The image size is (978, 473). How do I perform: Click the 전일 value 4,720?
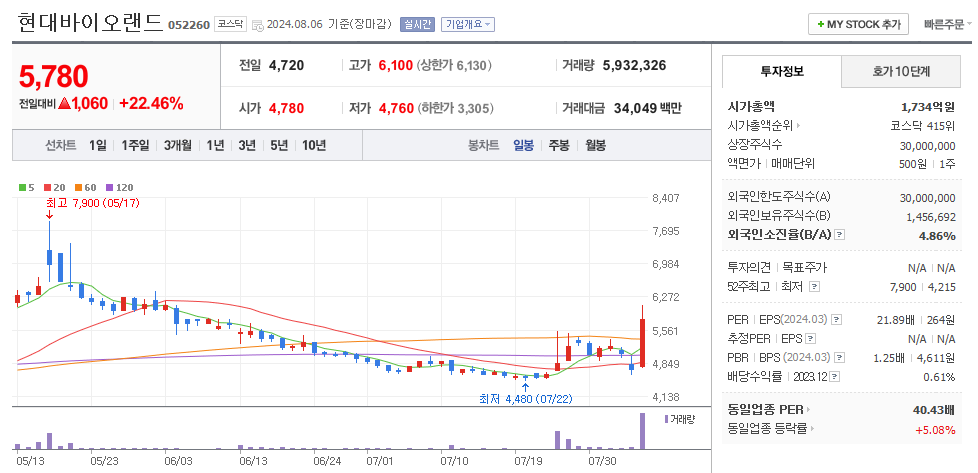(286, 65)
